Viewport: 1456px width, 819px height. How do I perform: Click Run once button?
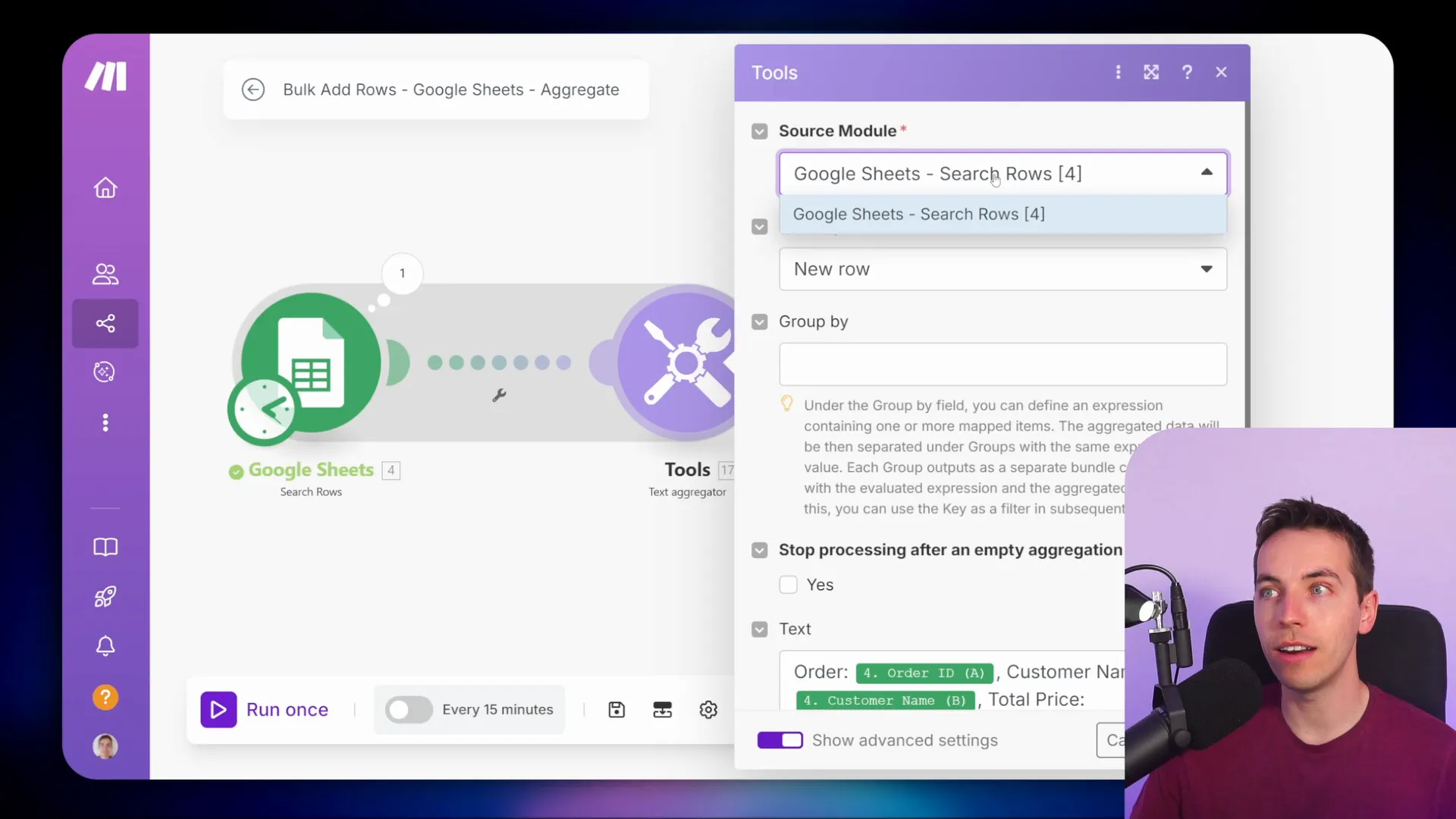(x=265, y=710)
